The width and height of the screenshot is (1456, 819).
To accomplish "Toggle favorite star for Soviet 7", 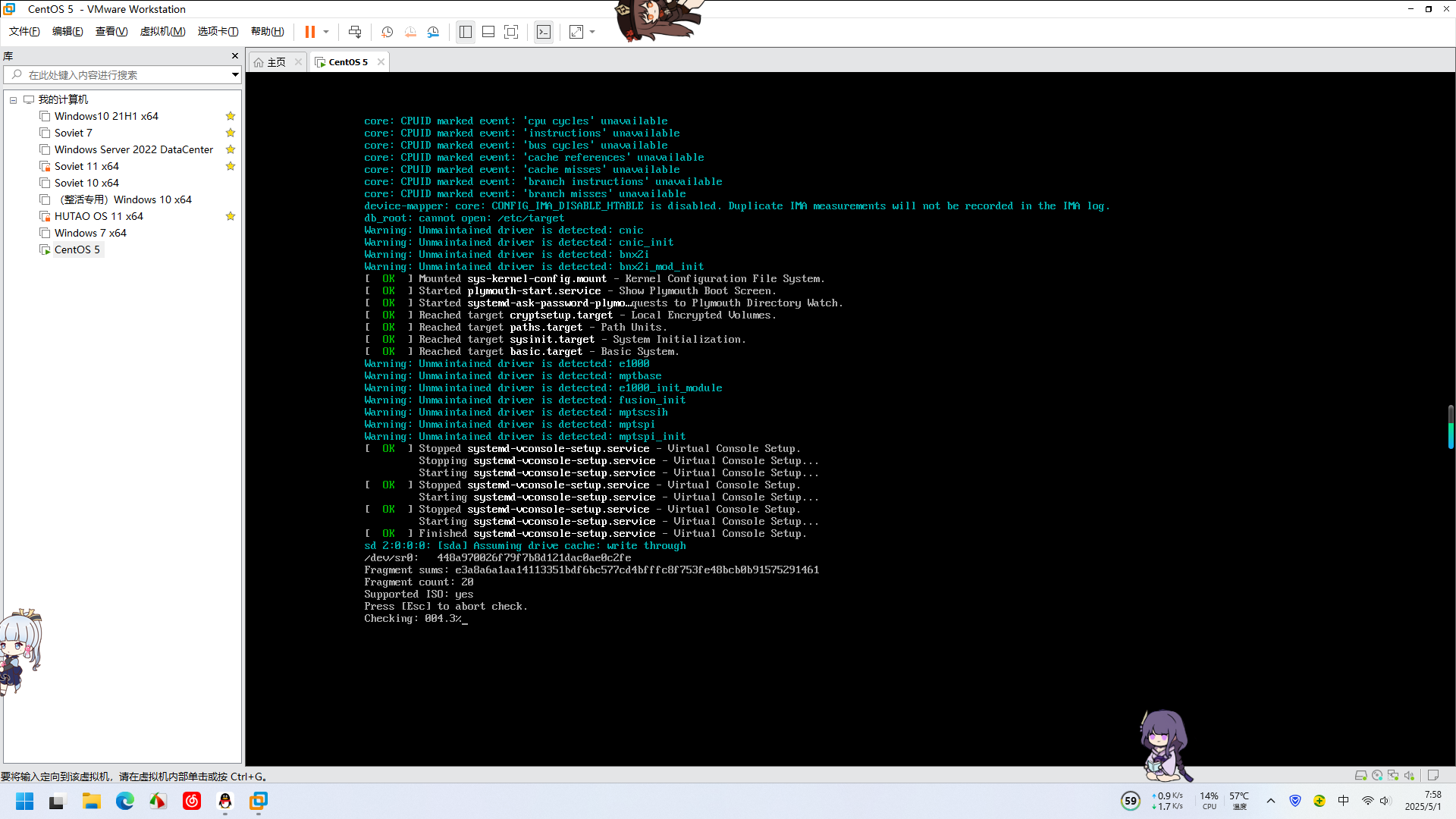I will pyautogui.click(x=231, y=133).
